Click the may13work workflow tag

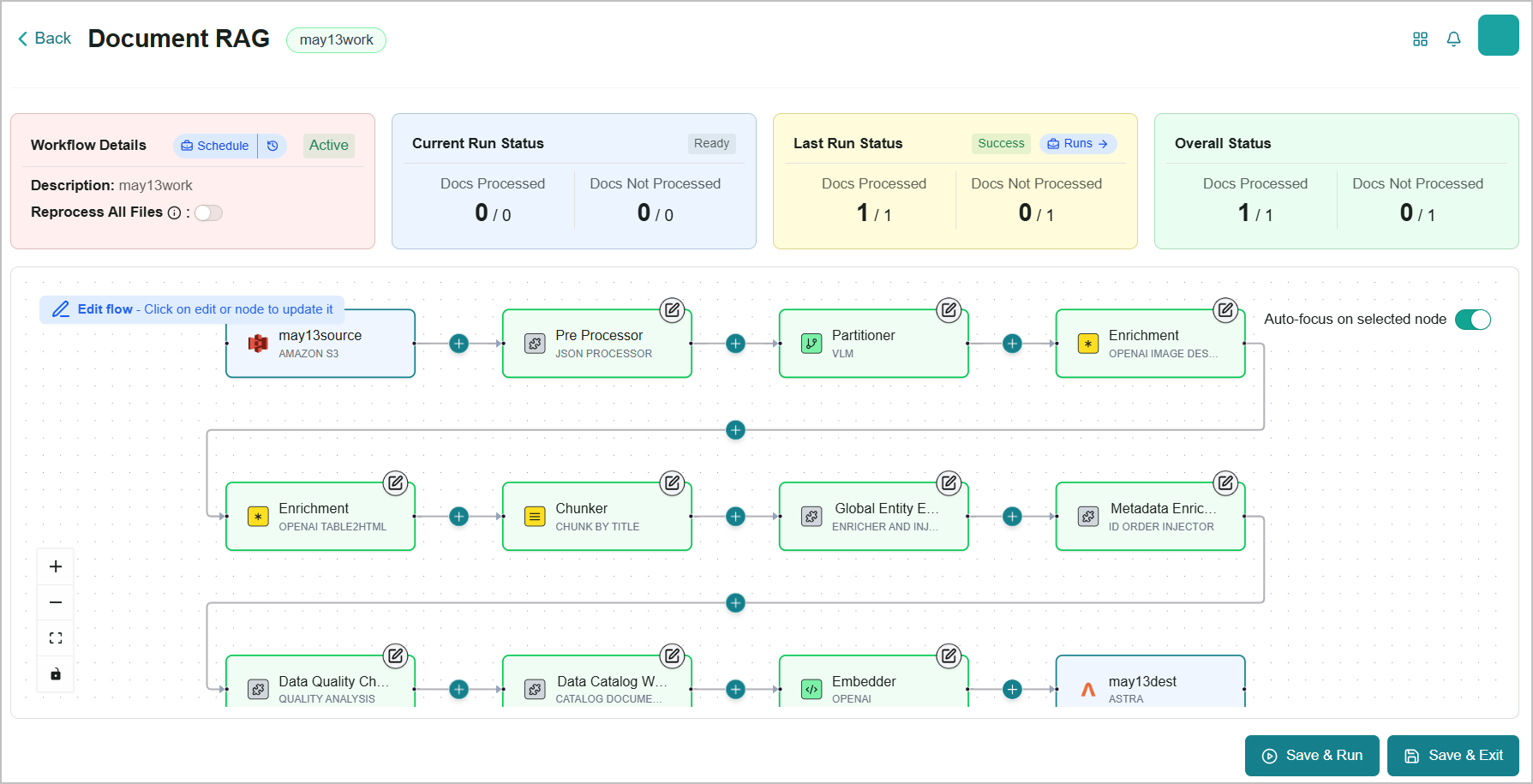[336, 40]
